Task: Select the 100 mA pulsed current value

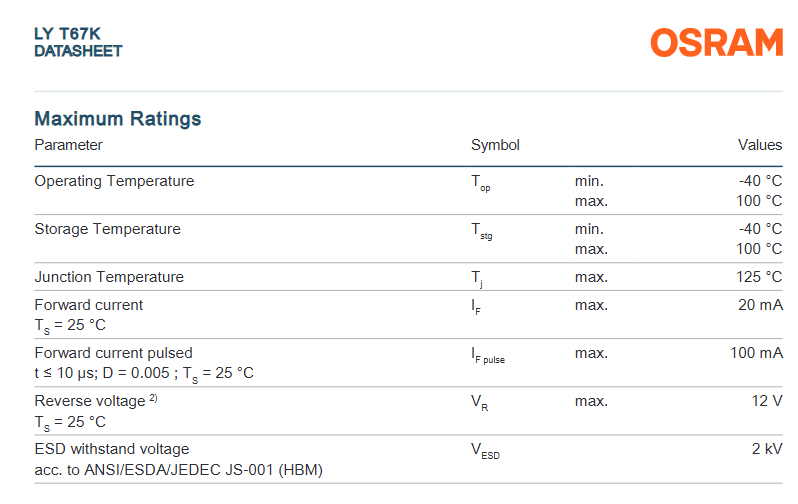Action: [756, 353]
